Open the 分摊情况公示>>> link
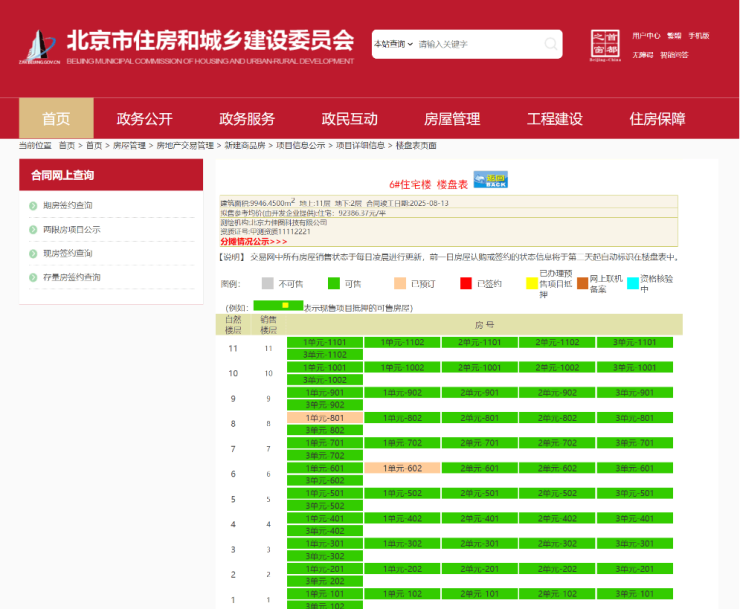 pyautogui.click(x=254, y=241)
